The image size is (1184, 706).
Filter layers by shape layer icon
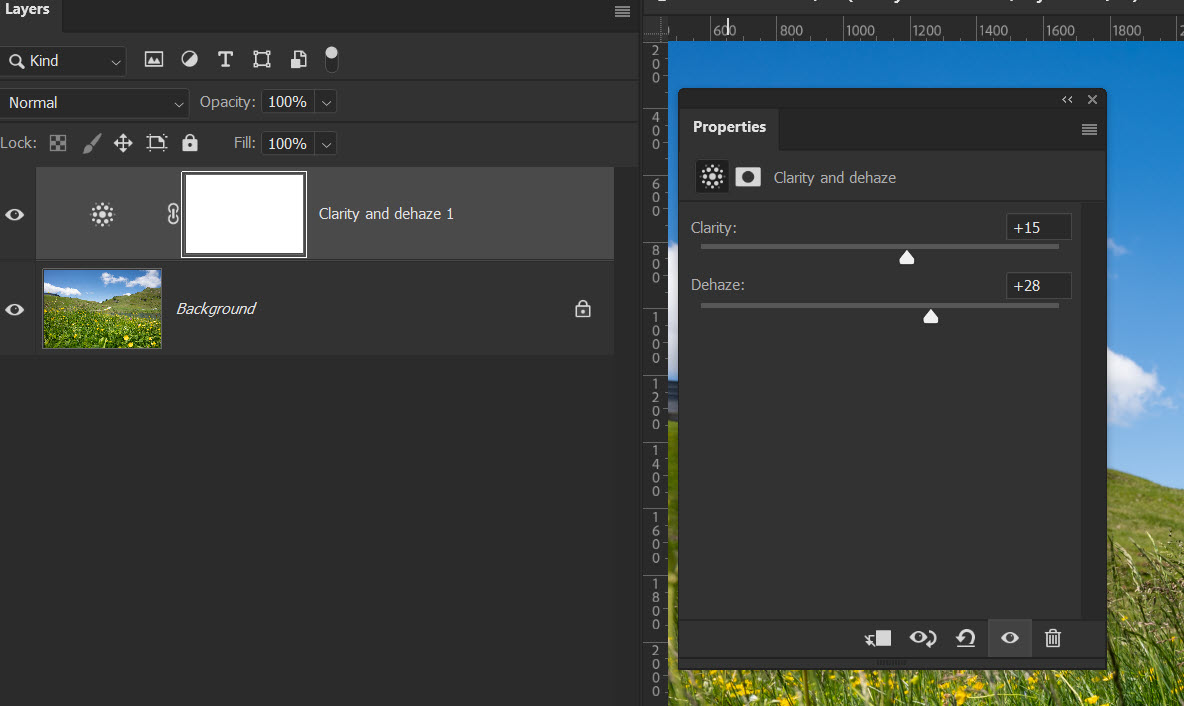coord(262,60)
